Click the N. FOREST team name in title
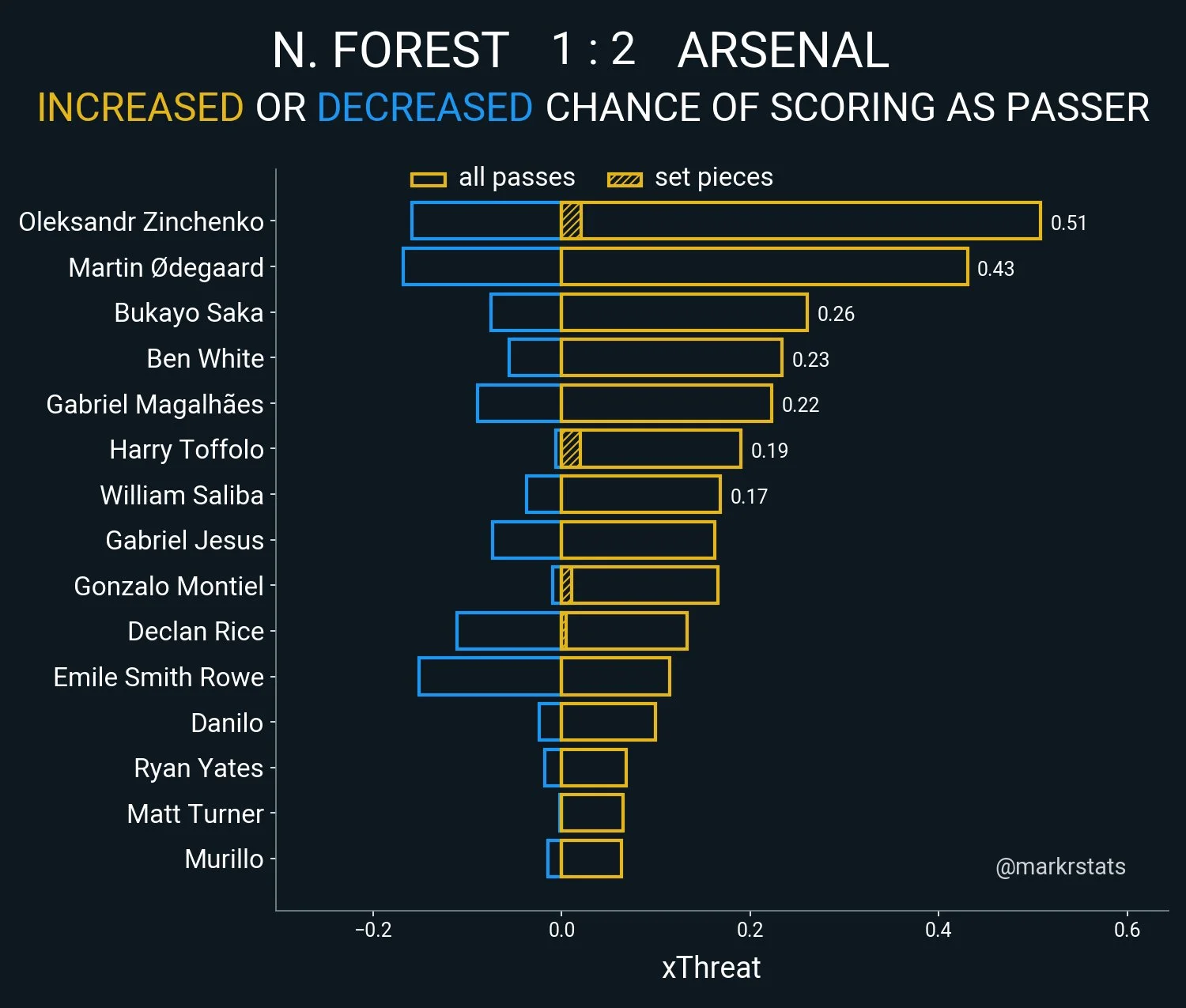 [x=391, y=51]
